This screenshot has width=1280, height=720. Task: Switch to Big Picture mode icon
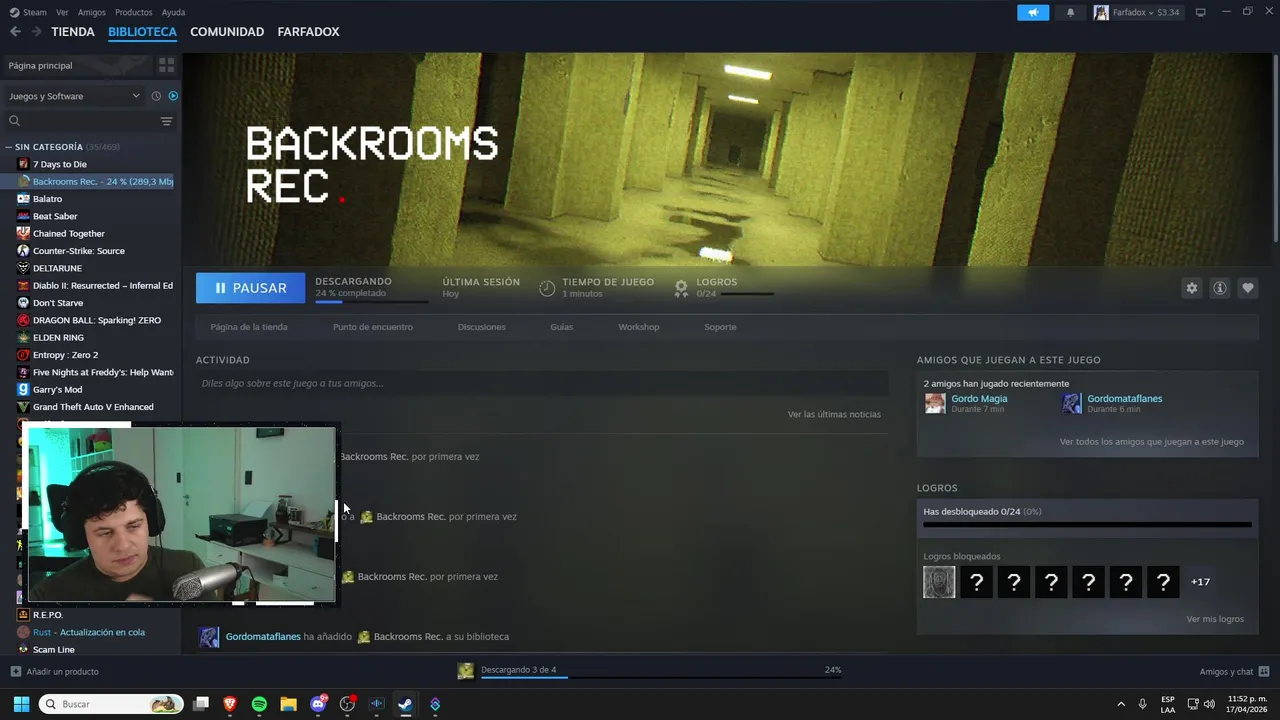[x=1201, y=12]
